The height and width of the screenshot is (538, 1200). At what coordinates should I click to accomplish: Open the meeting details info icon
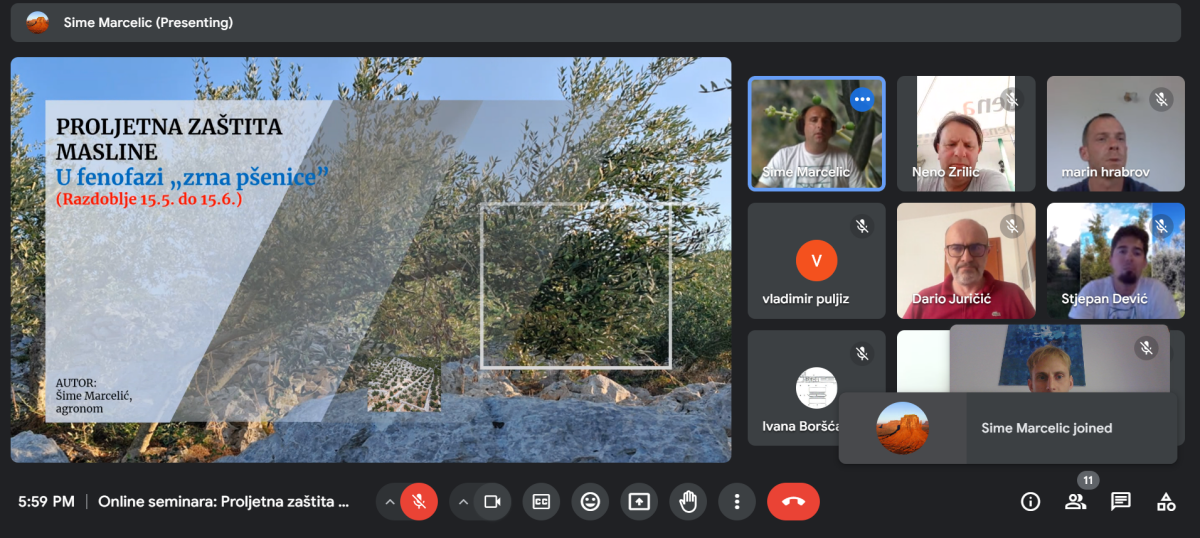coord(1030,502)
